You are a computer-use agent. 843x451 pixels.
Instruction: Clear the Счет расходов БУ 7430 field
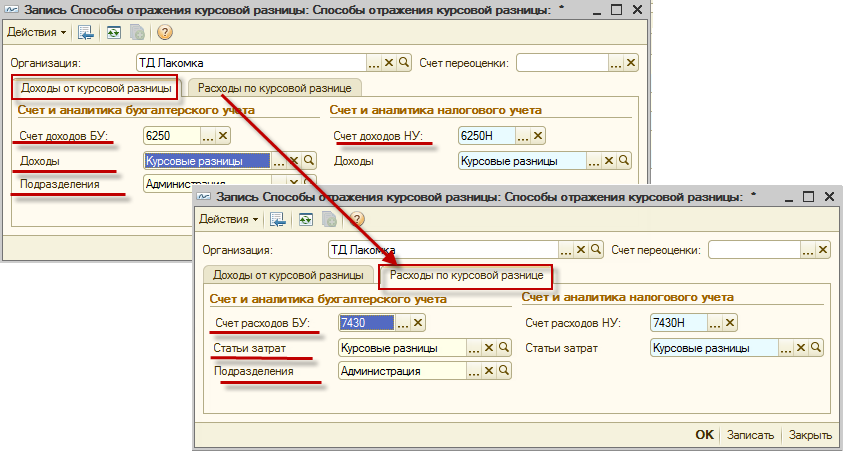click(419, 322)
